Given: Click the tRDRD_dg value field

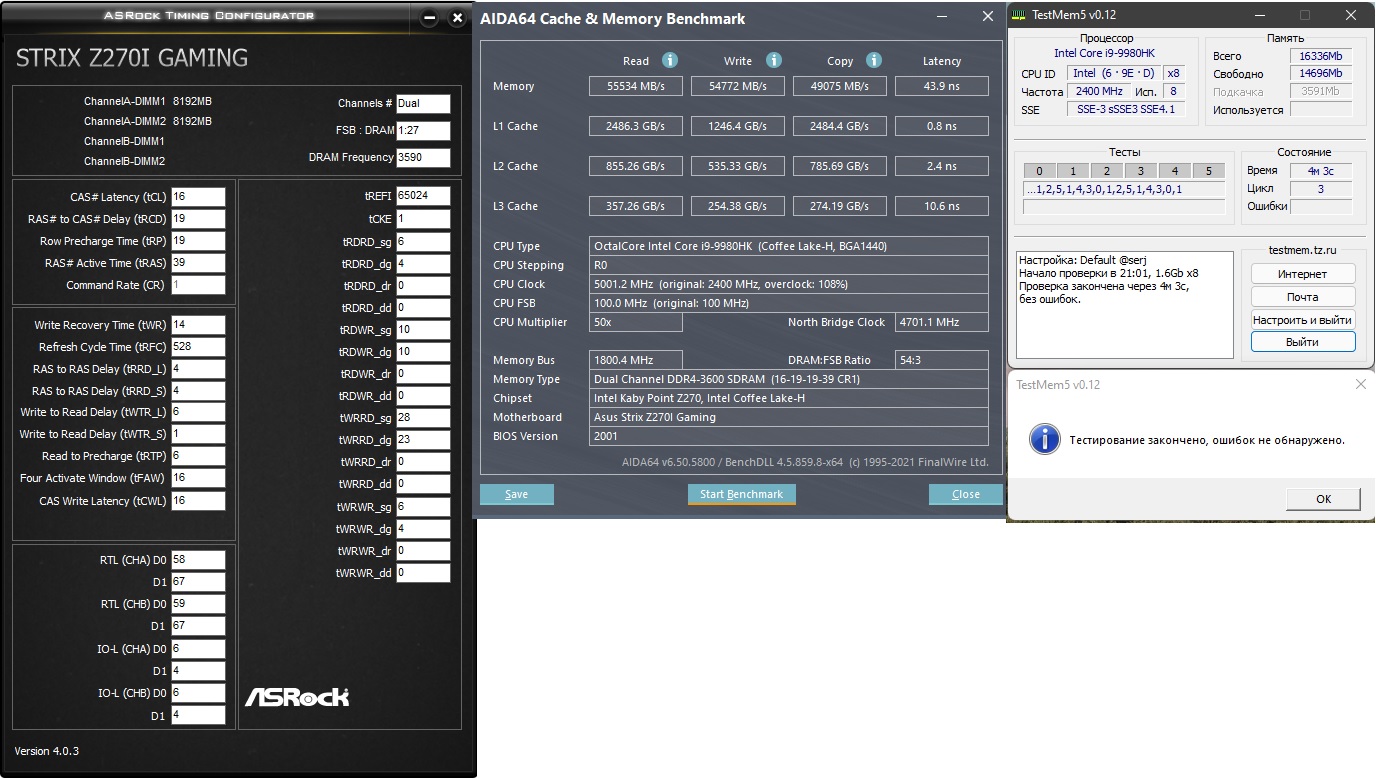Looking at the screenshot, I should click(x=423, y=264).
